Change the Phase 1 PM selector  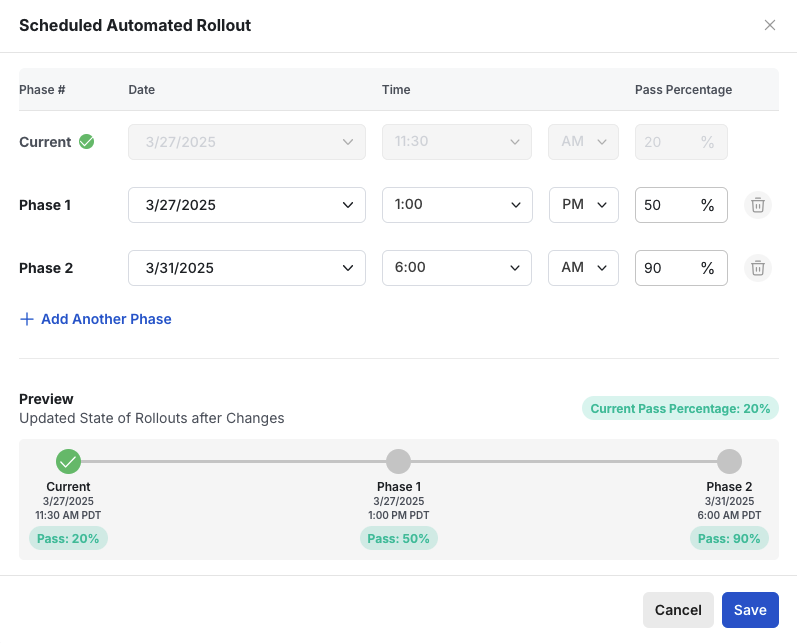tap(584, 205)
